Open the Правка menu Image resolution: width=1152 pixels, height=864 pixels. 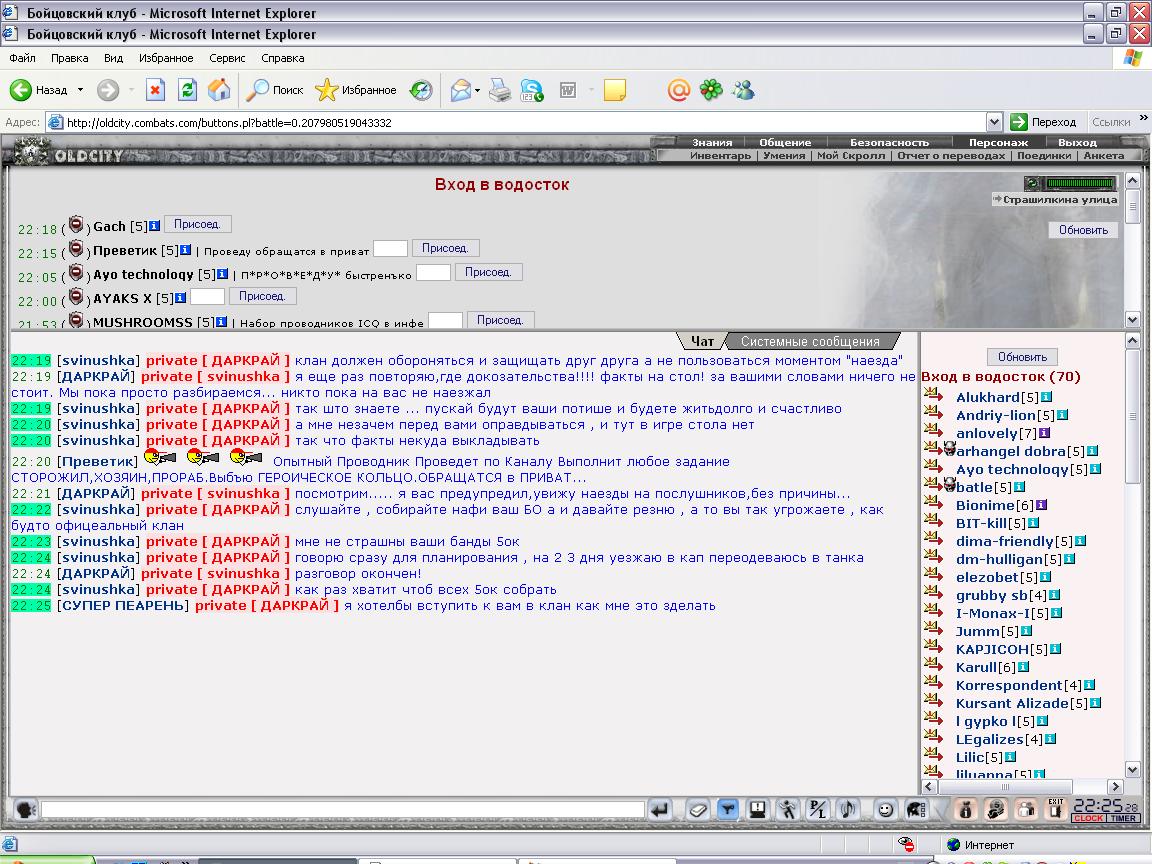point(70,58)
